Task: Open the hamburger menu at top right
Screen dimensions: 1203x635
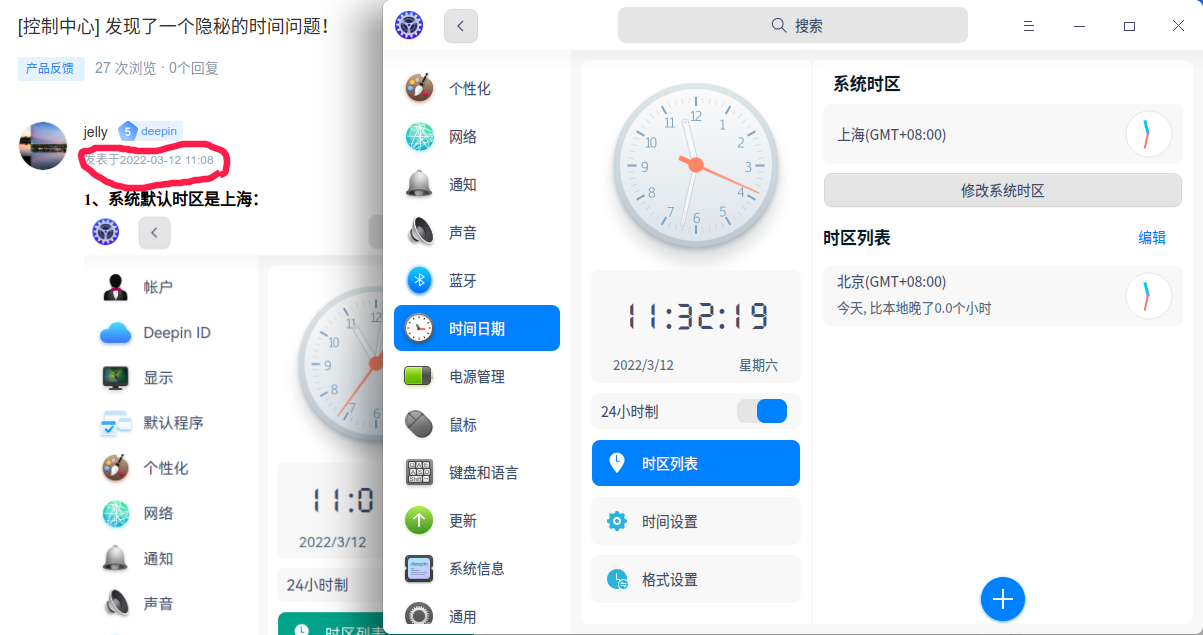Action: tap(1029, 25)
